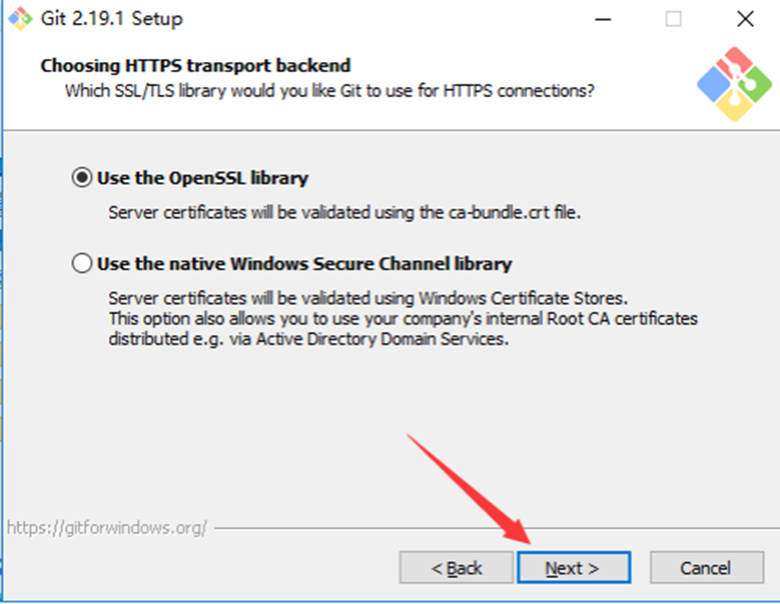Click the "Choosing HTTPS transport backend" heading
Viewport: 780px width, 604px height.
tap(195, 66)
